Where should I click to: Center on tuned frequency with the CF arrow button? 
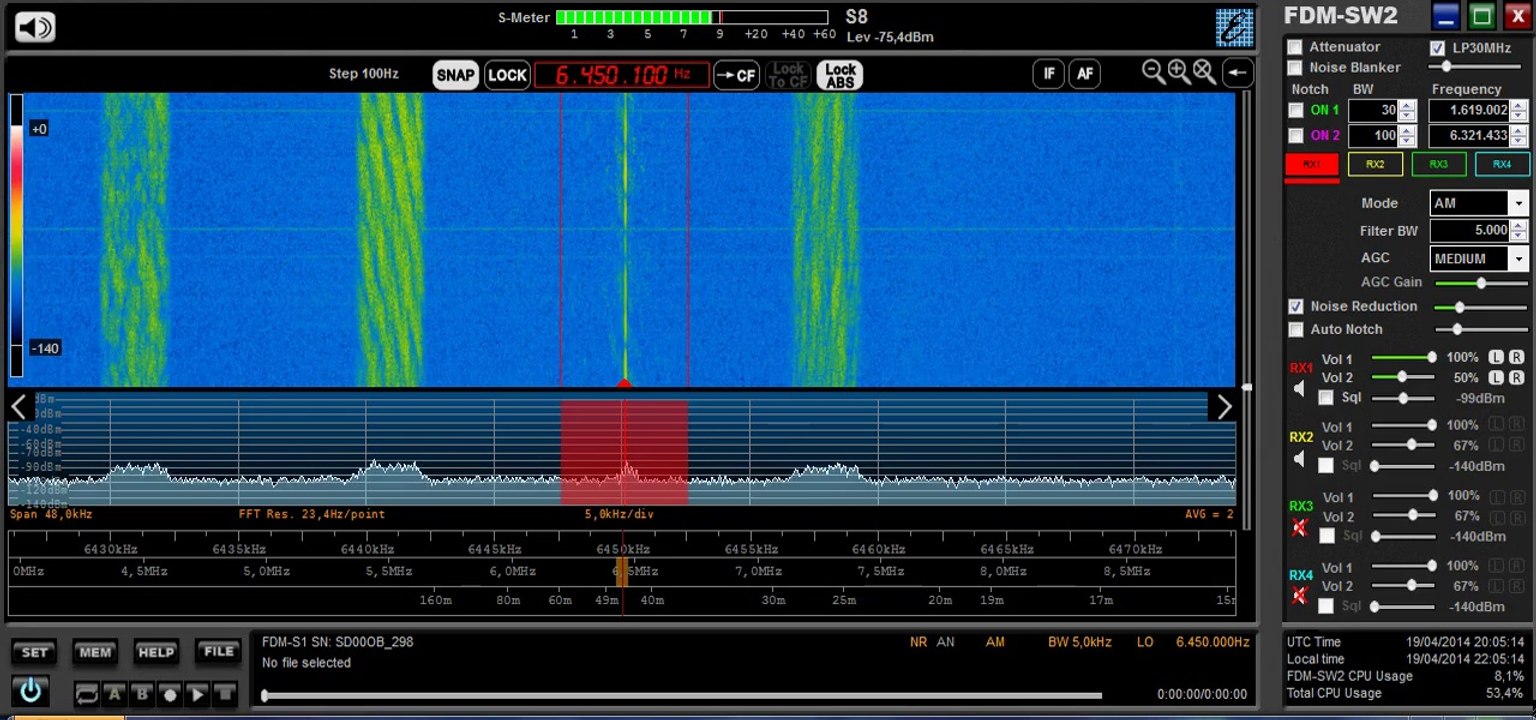[x=736, y=75]
